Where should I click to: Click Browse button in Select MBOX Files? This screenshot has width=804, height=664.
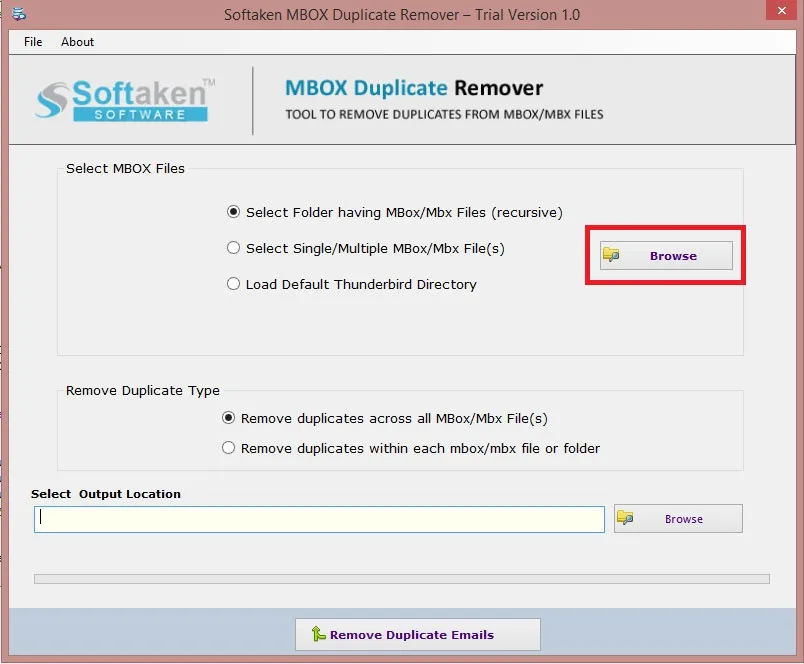(666, 255)
